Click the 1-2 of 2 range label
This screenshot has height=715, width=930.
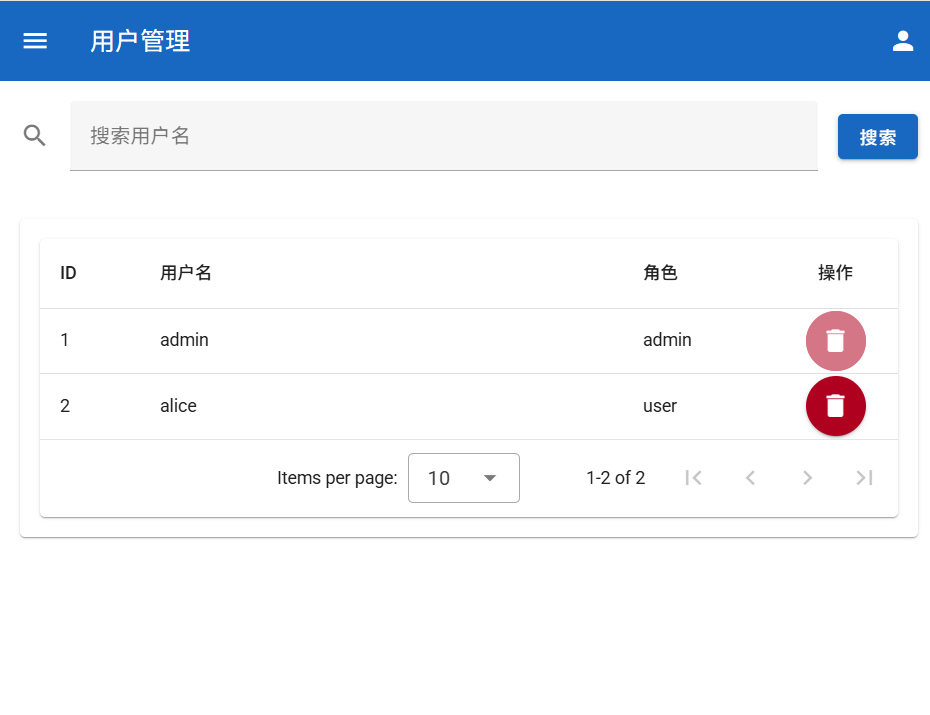coord(616,478)
